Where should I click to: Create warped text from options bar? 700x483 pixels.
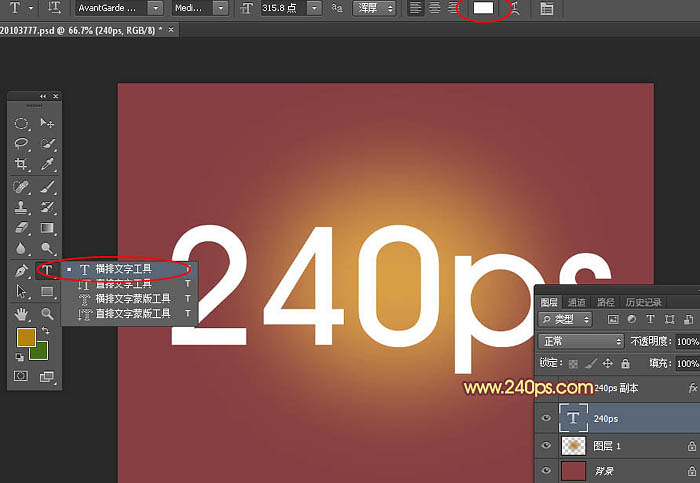click(x=515, y=8)
